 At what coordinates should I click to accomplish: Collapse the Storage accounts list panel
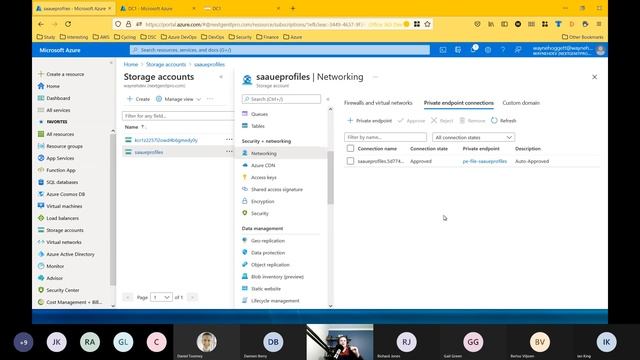click(221, 77)
